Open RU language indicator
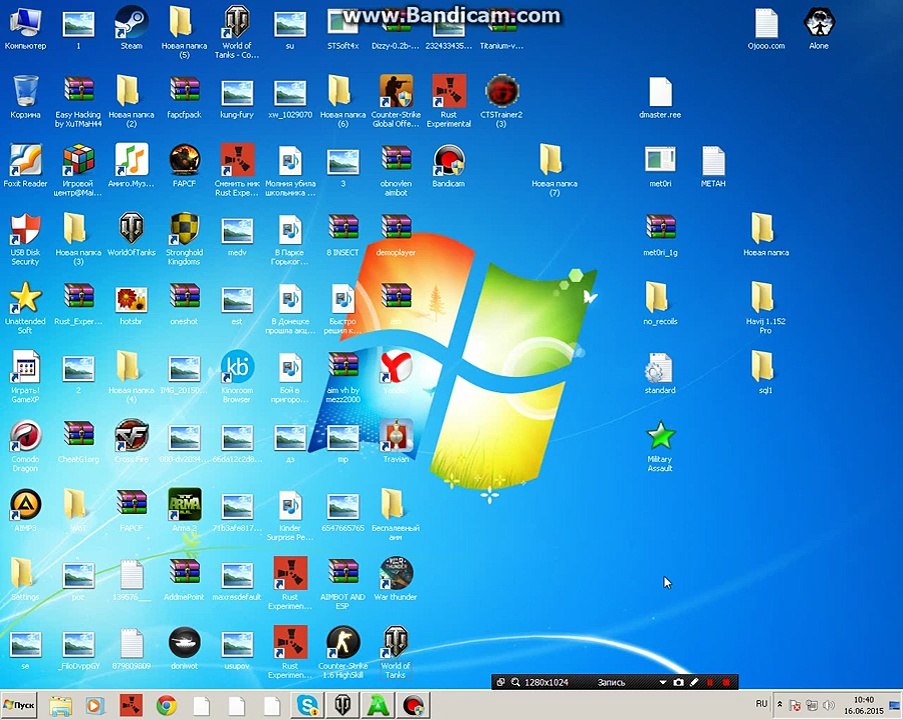The image size is (903, 720). pyautogui.click(x=761, y=704)
